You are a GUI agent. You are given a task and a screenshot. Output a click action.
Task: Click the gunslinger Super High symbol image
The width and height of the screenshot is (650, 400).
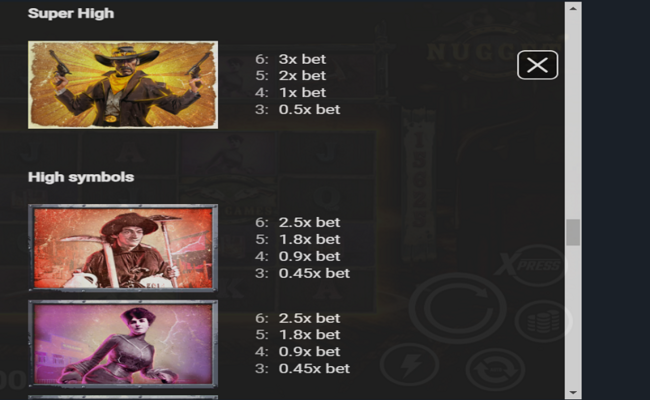(x=123, y=85)
